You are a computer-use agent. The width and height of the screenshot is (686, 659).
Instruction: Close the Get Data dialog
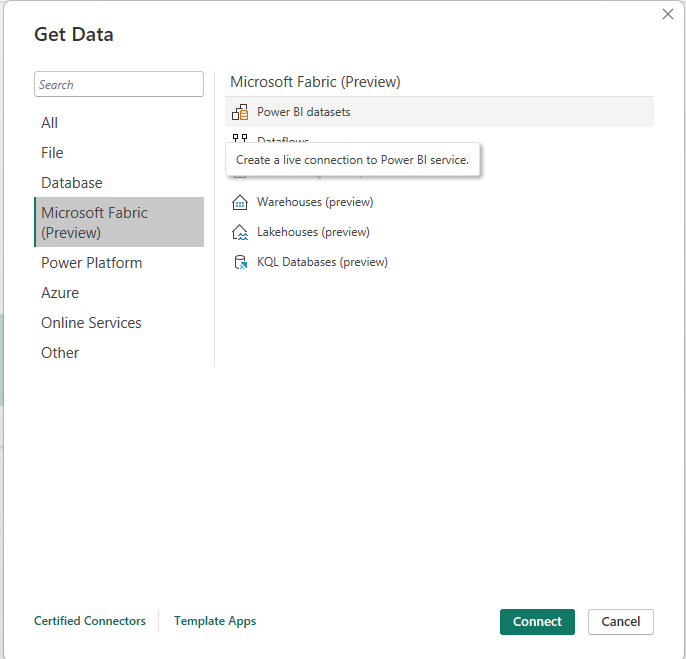click(668, 14)
